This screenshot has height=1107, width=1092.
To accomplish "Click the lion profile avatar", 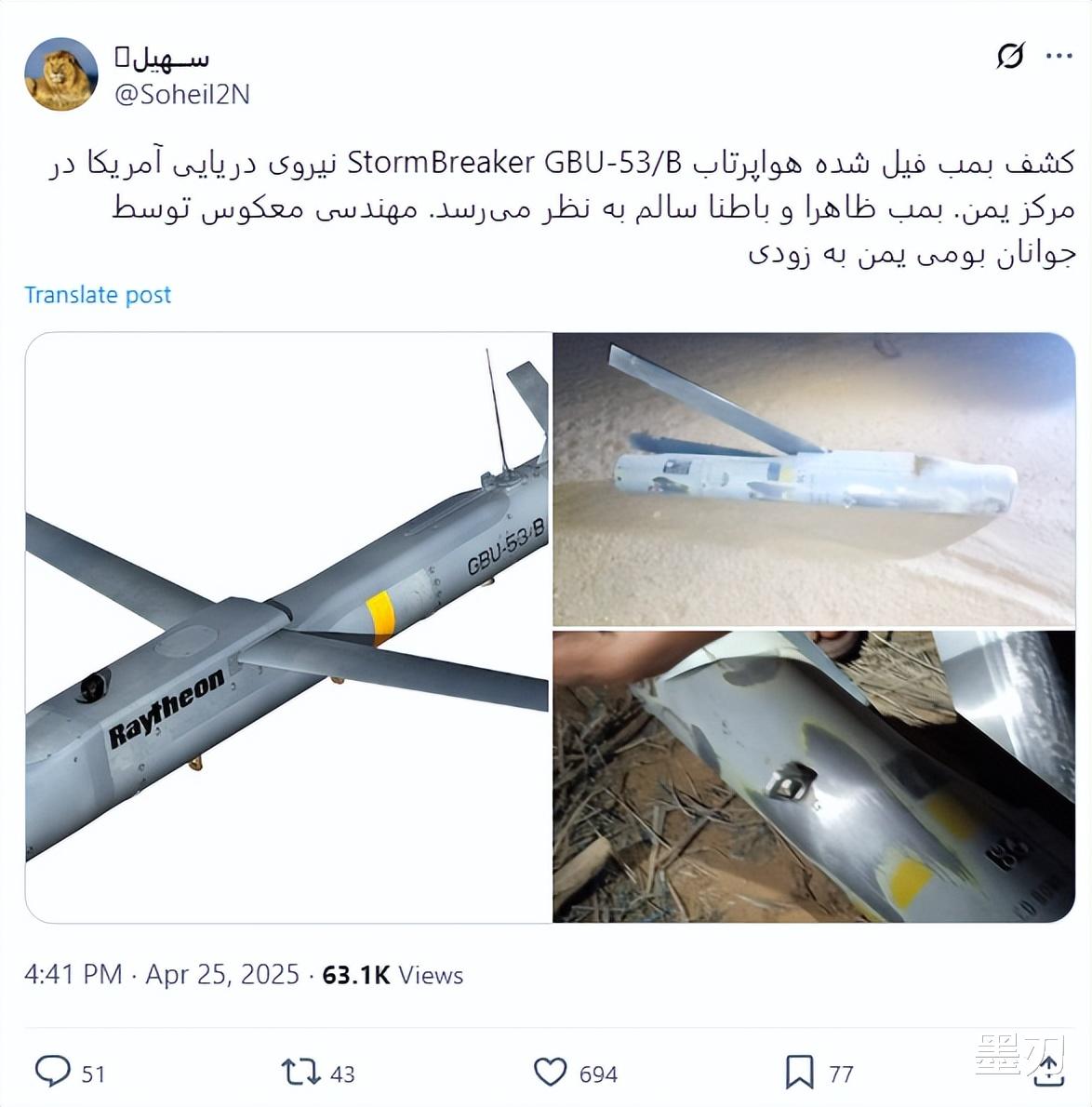I will coord(60,74).
